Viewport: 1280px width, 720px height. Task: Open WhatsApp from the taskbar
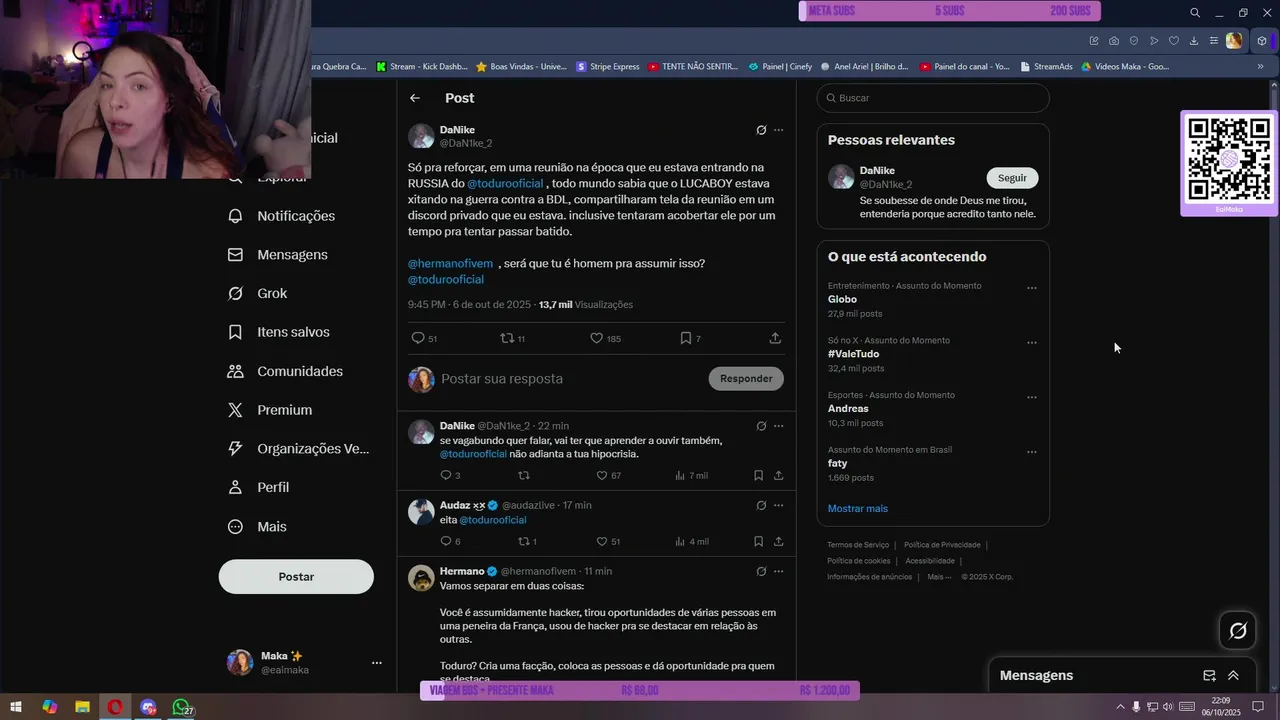181,707
